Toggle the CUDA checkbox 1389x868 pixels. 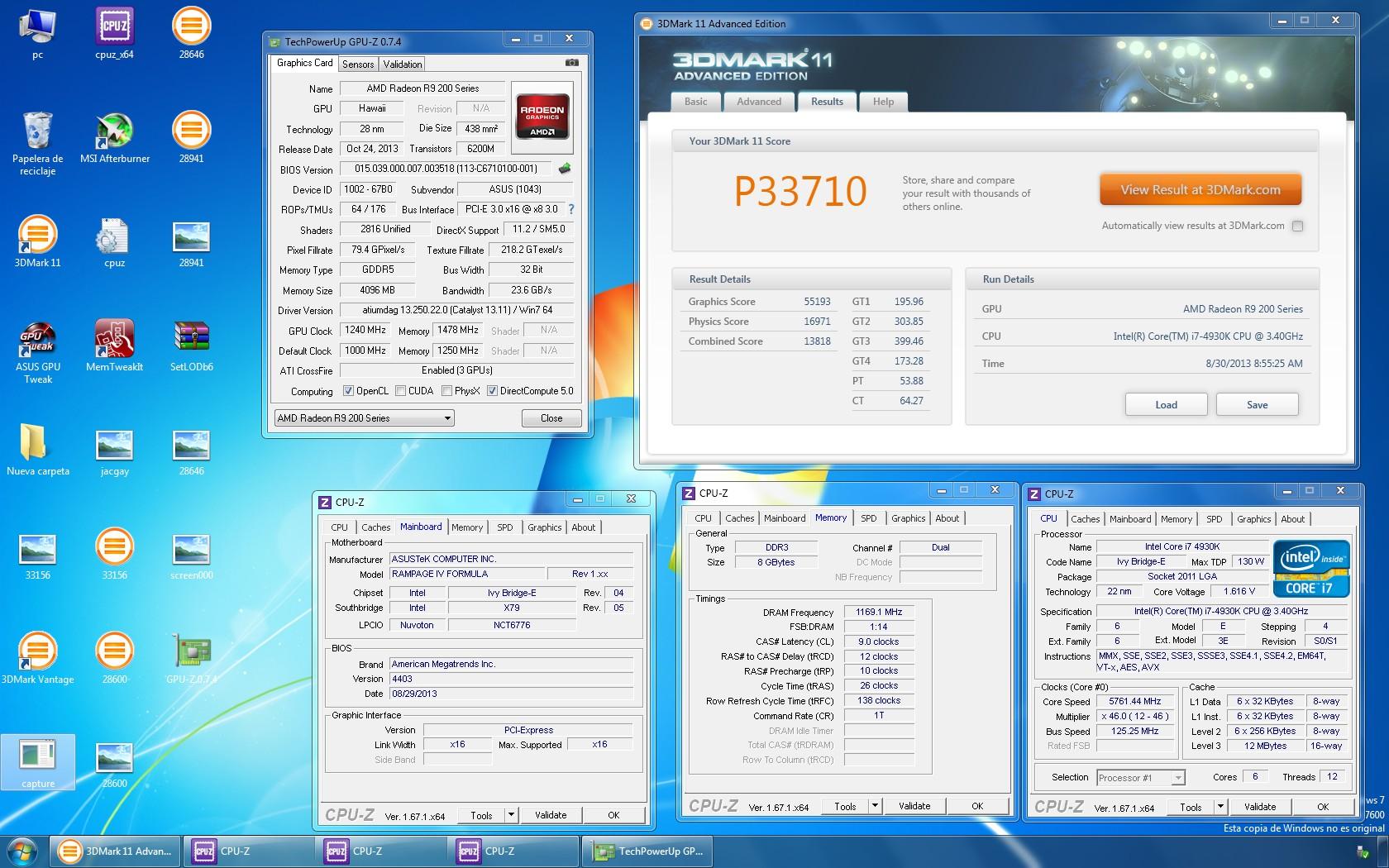click(400, 391)
